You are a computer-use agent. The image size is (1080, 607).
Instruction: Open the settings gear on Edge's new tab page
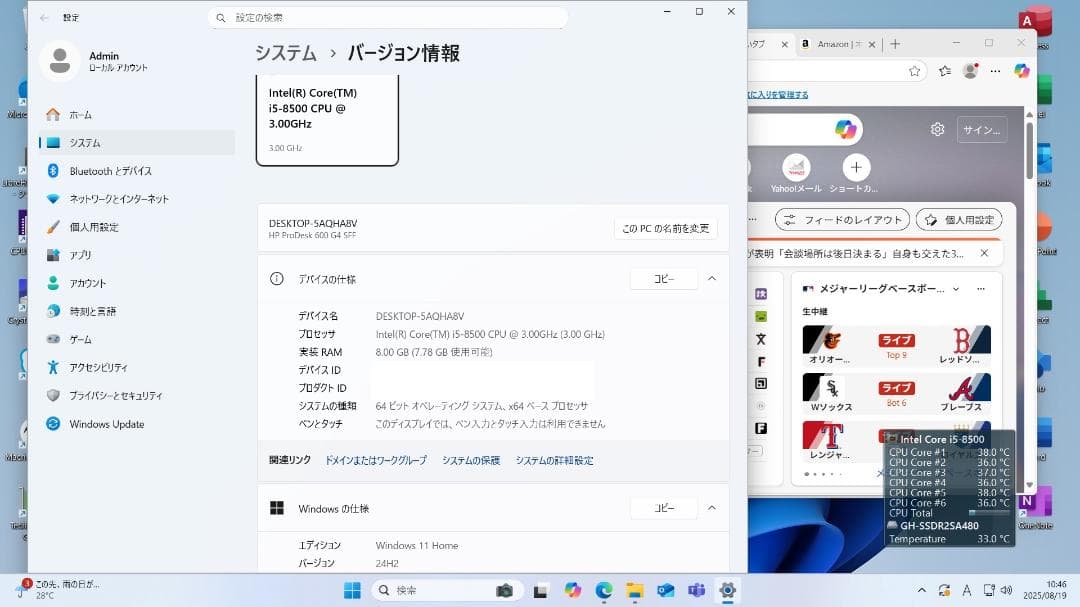click(x=937, y=129)
